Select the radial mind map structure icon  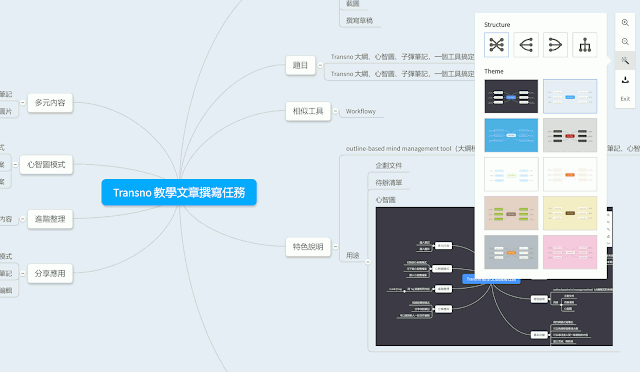(496, 45)
